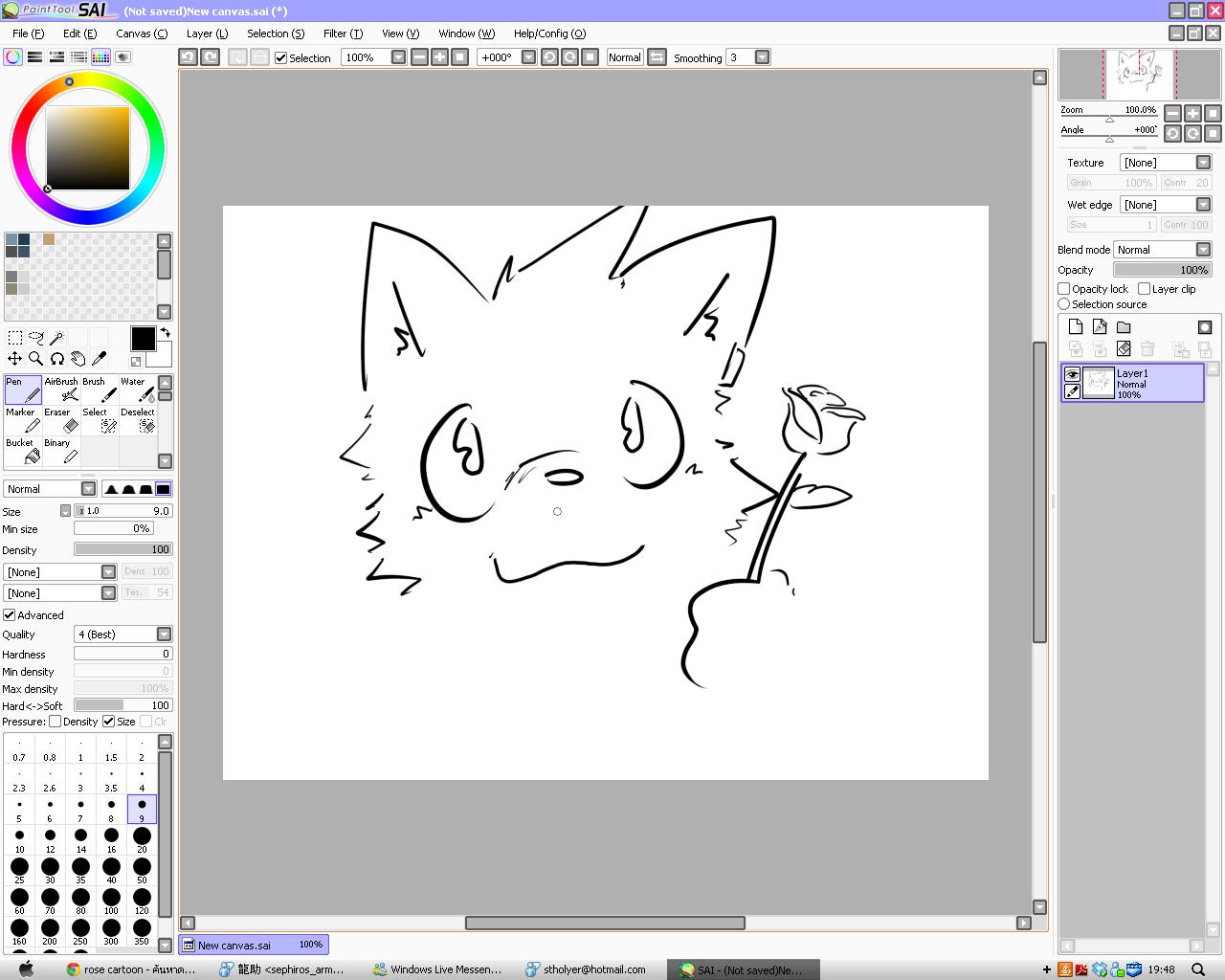The height and width of the screenshot is (980, 1225).
Task: Select the move tool
Action: [x=15, y=359]
